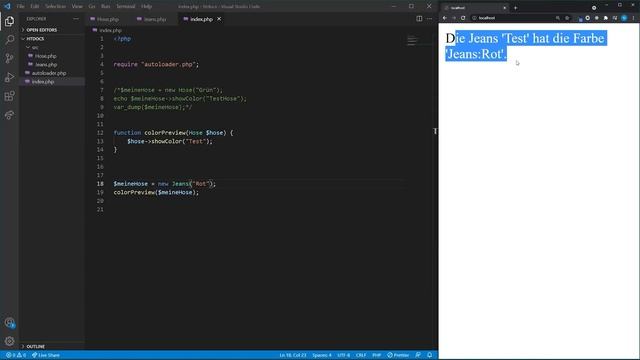Close the localhost browser tab
The image size is (640, 360).
(504, 8)
